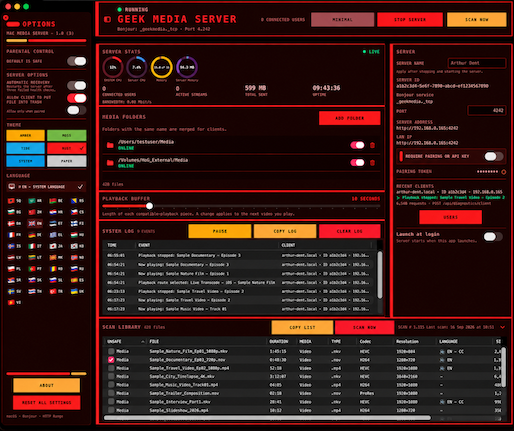
Task: Toggle Allow Client To Put File Into Trash
Action: [77, 98]
